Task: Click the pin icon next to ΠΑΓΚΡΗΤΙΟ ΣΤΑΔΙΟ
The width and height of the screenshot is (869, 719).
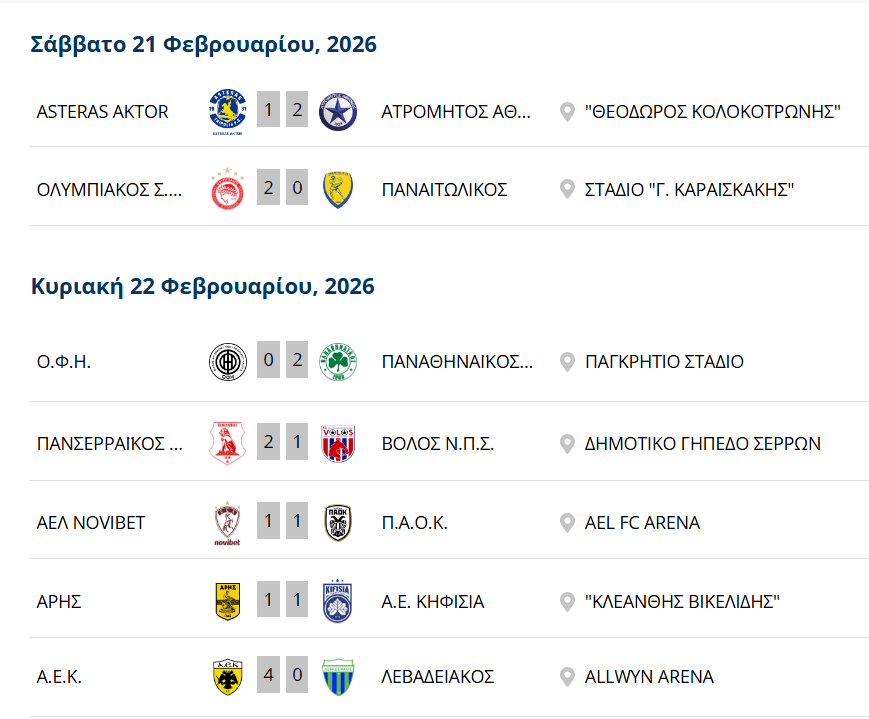Action: (567, 362)
